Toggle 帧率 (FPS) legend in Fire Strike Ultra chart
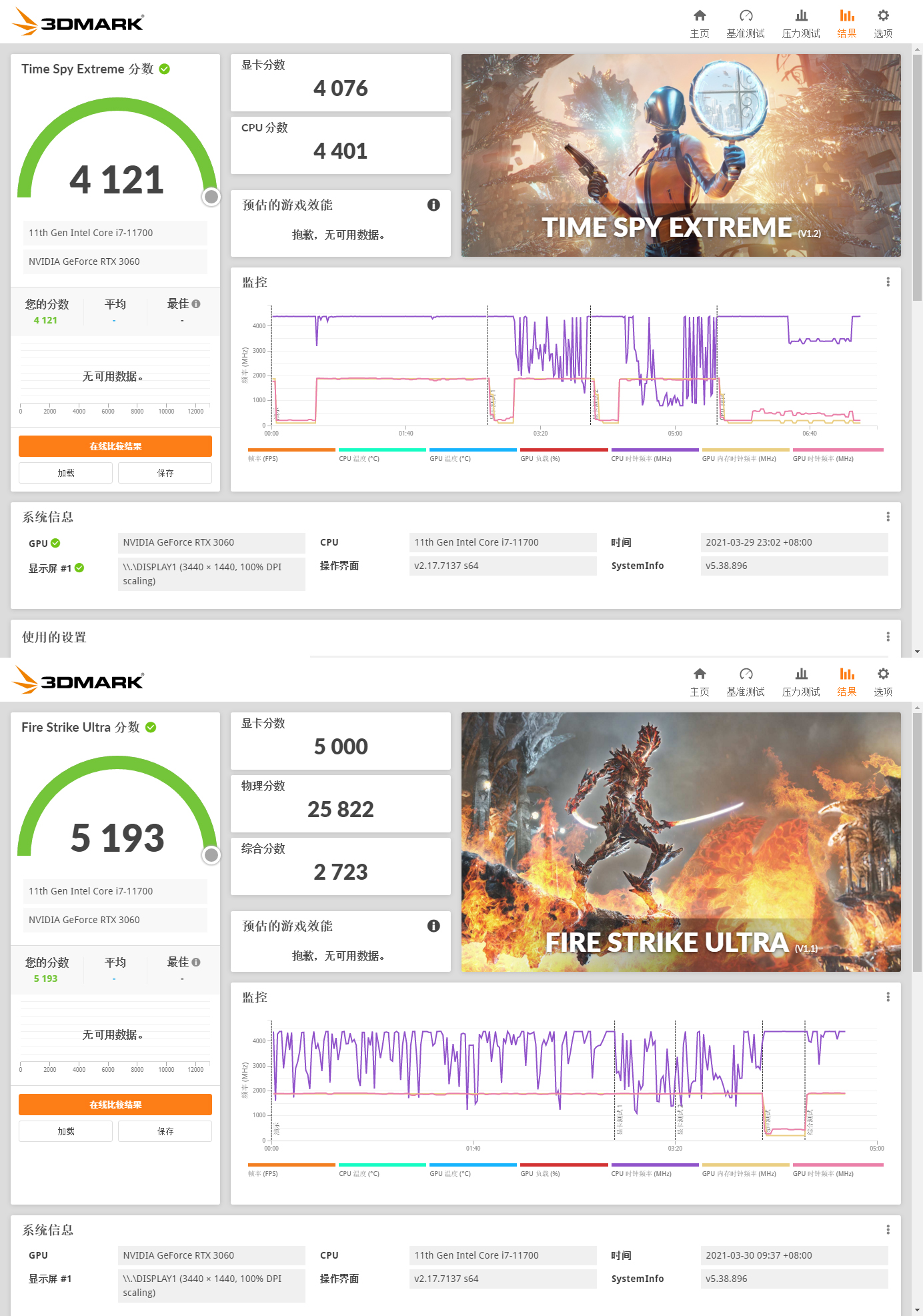 291,1170
